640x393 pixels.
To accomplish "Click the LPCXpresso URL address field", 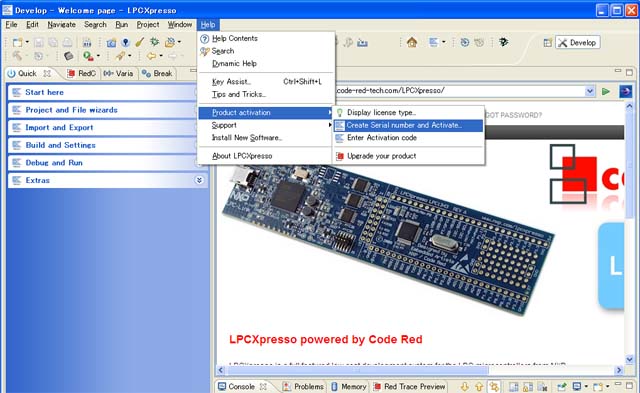I will (x=460, y=91).
